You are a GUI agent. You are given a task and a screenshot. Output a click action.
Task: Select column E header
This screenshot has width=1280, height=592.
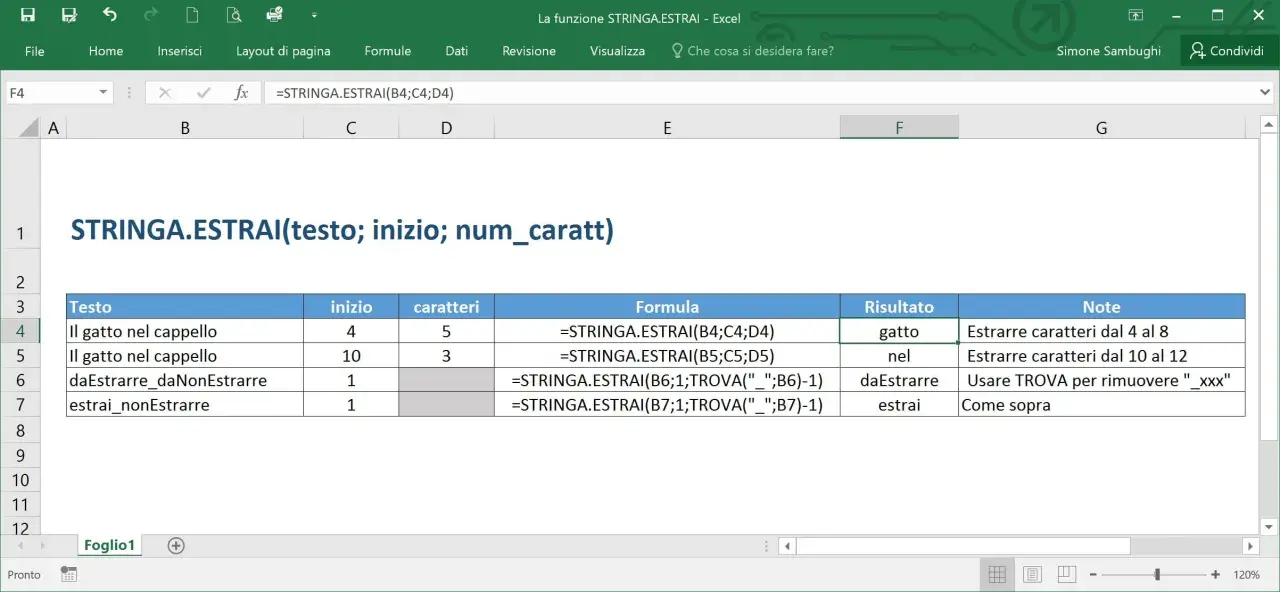point(667,127)
